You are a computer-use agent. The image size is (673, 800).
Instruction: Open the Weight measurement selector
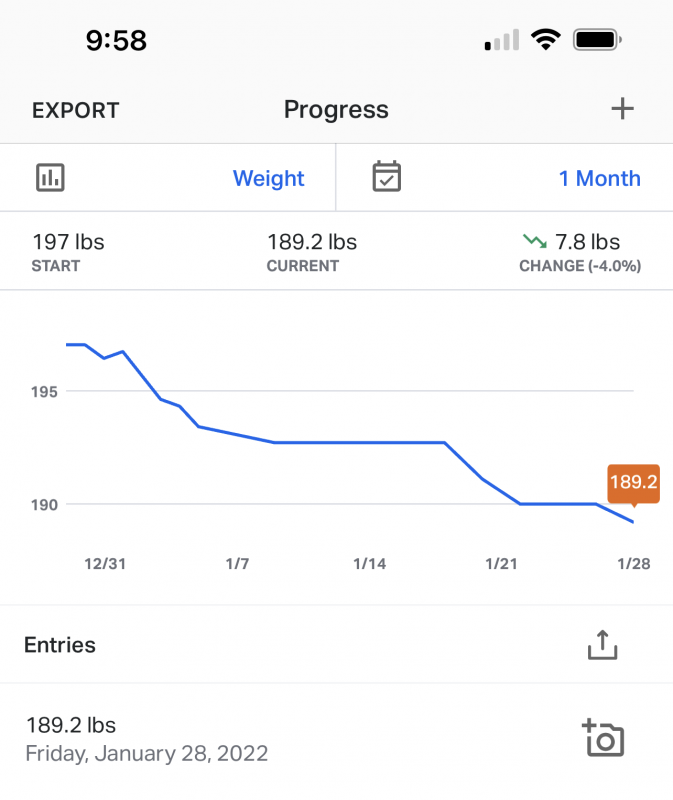268,178
